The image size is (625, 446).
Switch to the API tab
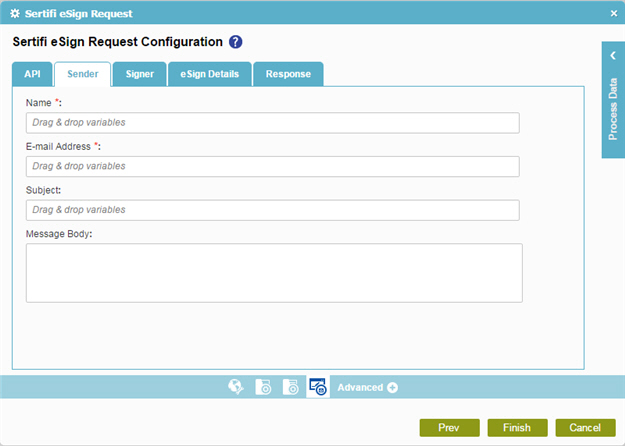point(32,74)
